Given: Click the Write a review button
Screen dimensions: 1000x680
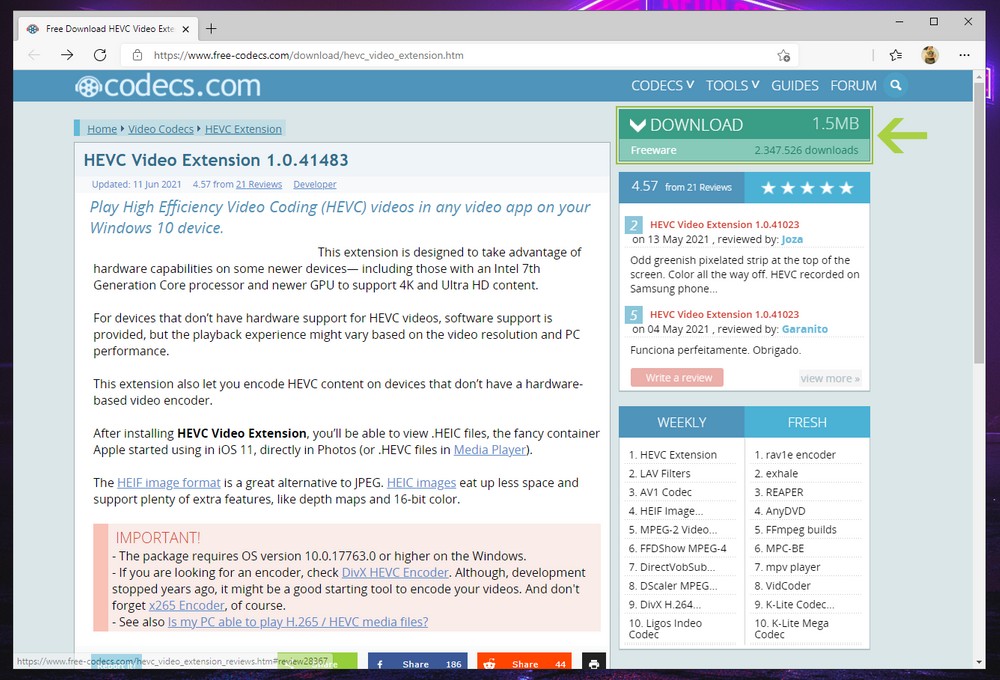Looking at the screenshot, I should coord(677,378).
